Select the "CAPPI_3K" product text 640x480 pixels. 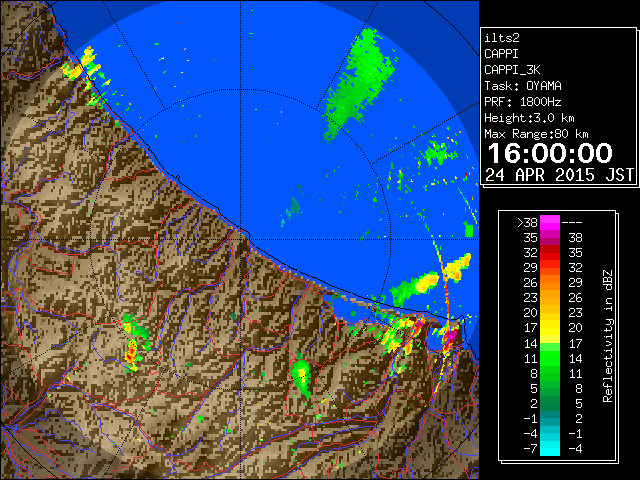(512, 70)
